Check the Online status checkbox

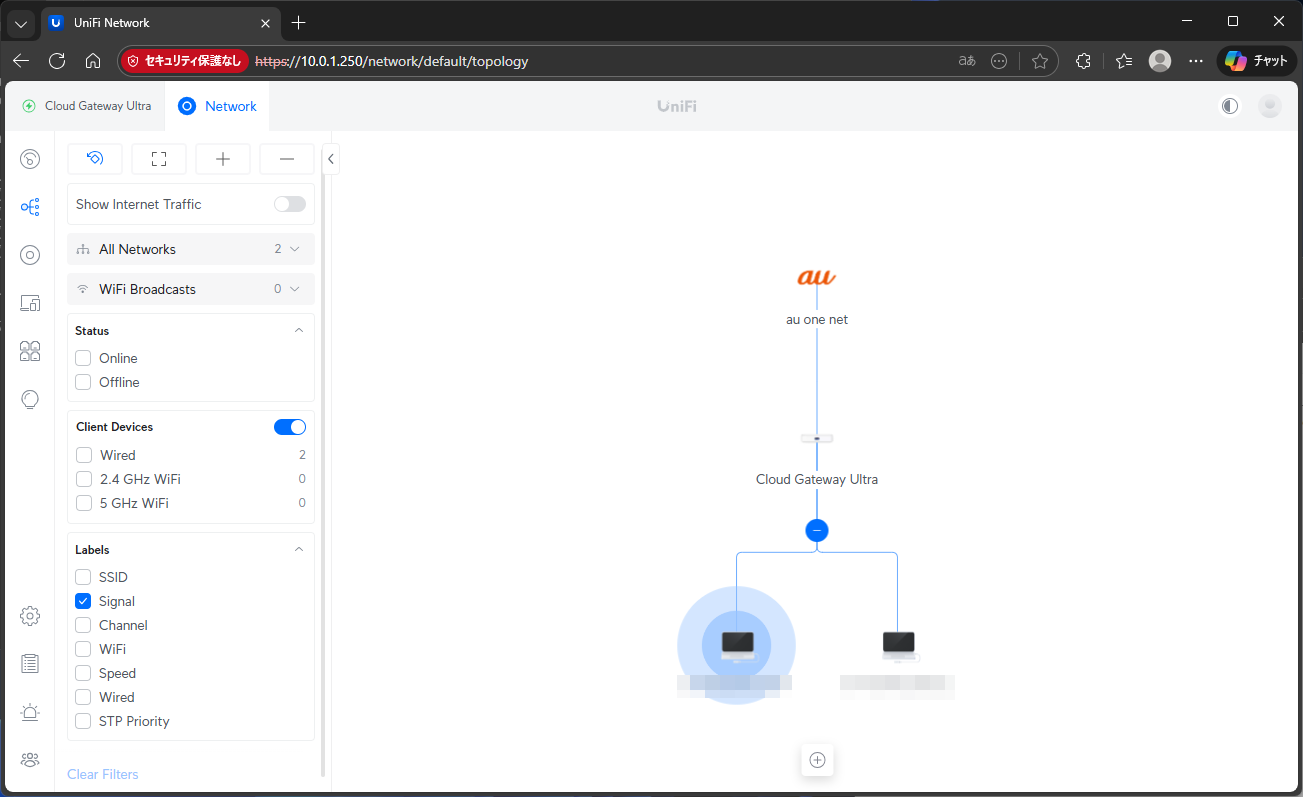pyautogui.click(x=84, y=358)
